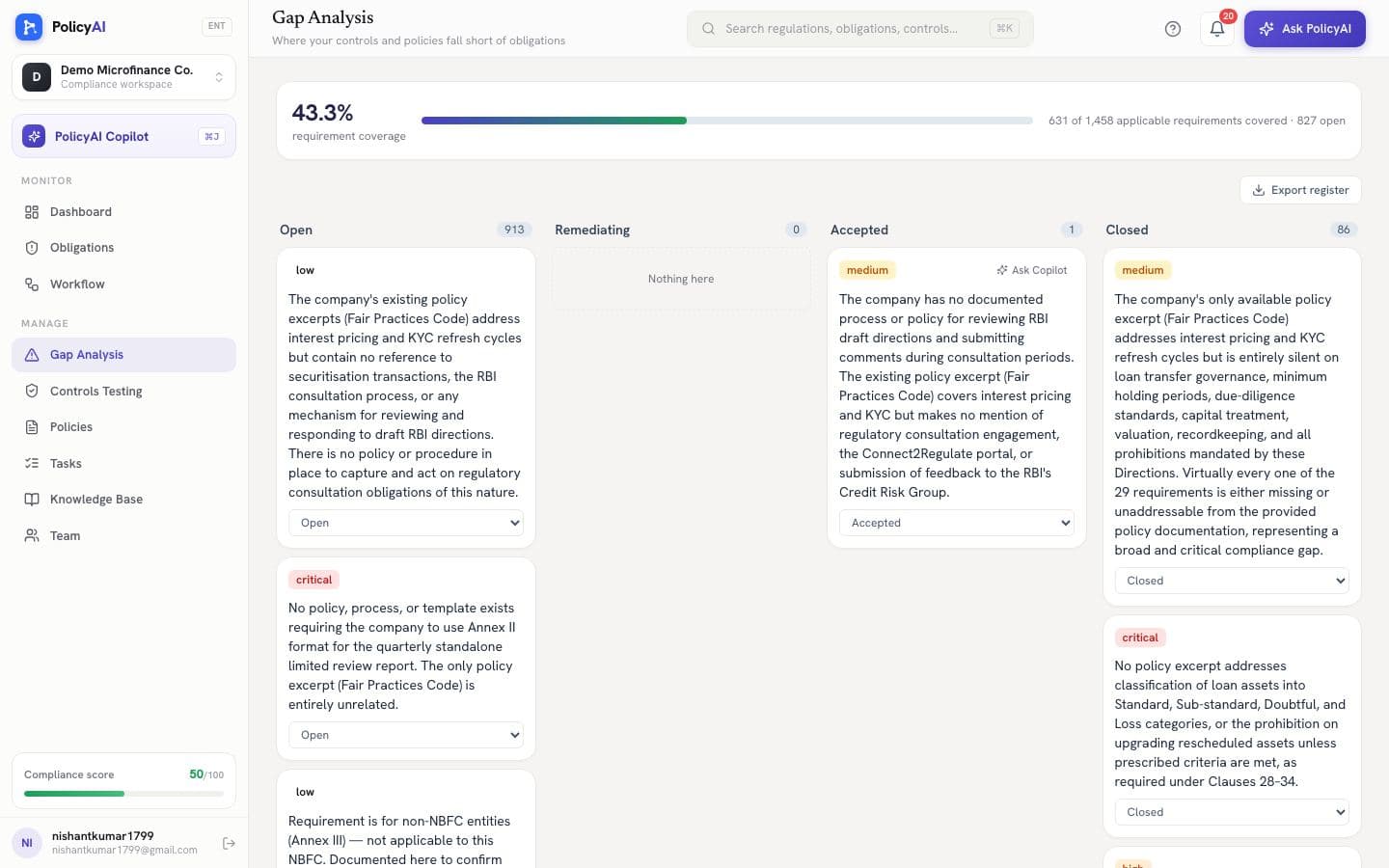Click the Controls Testing shield-check icon

pyautogui.click(x=32, y=392)
